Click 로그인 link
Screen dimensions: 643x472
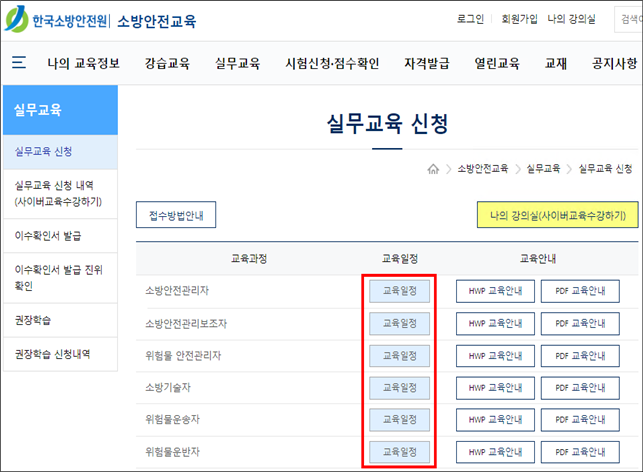[470, 19]
